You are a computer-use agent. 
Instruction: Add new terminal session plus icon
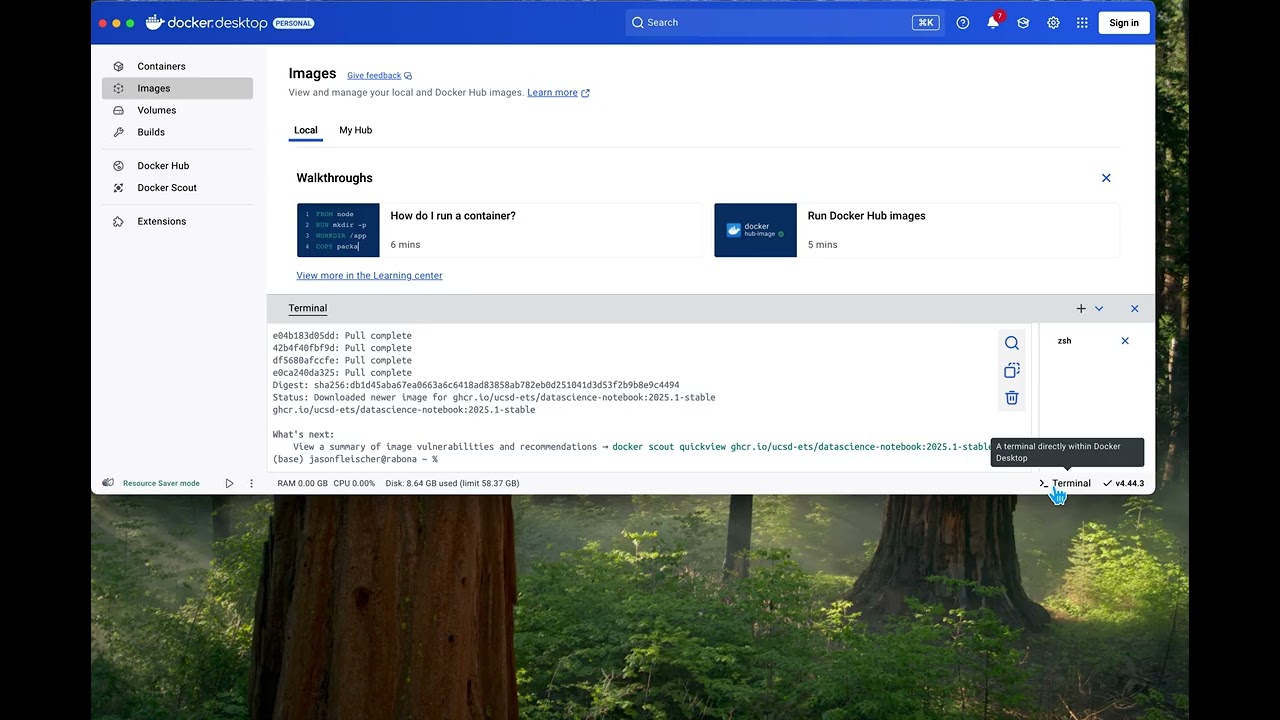point(1081,309)
